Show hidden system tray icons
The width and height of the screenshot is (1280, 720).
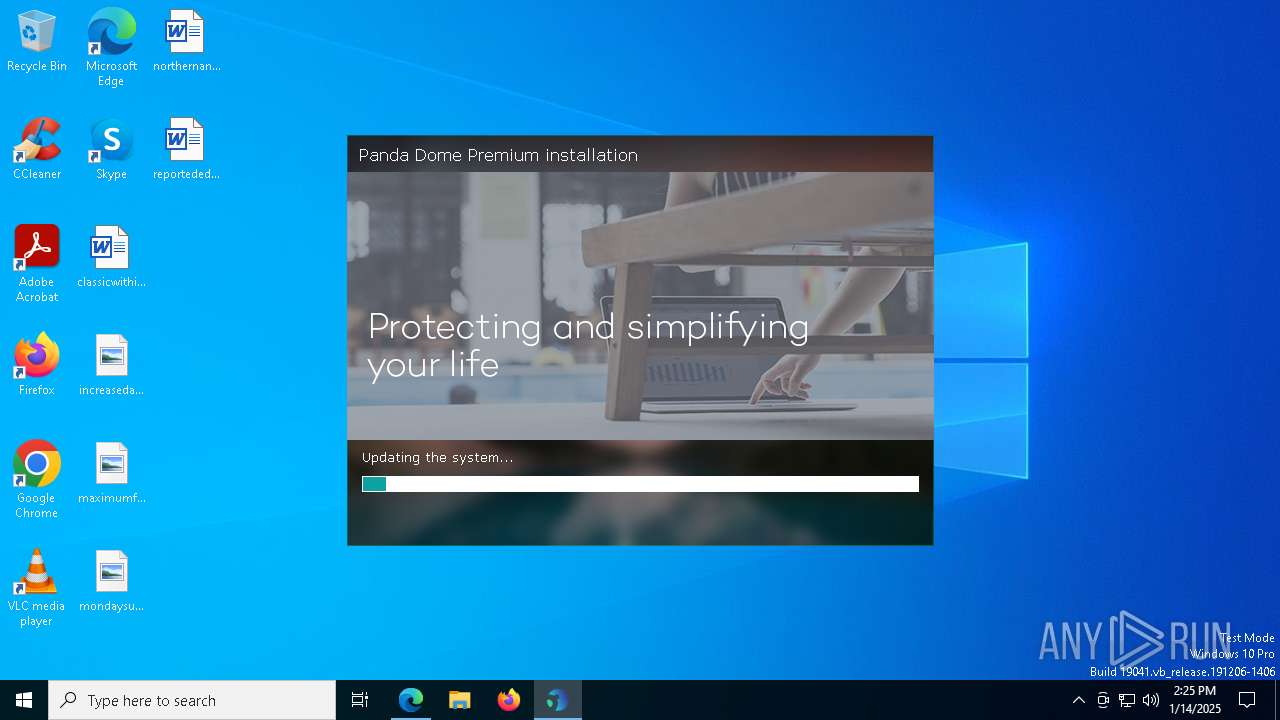1078,700
